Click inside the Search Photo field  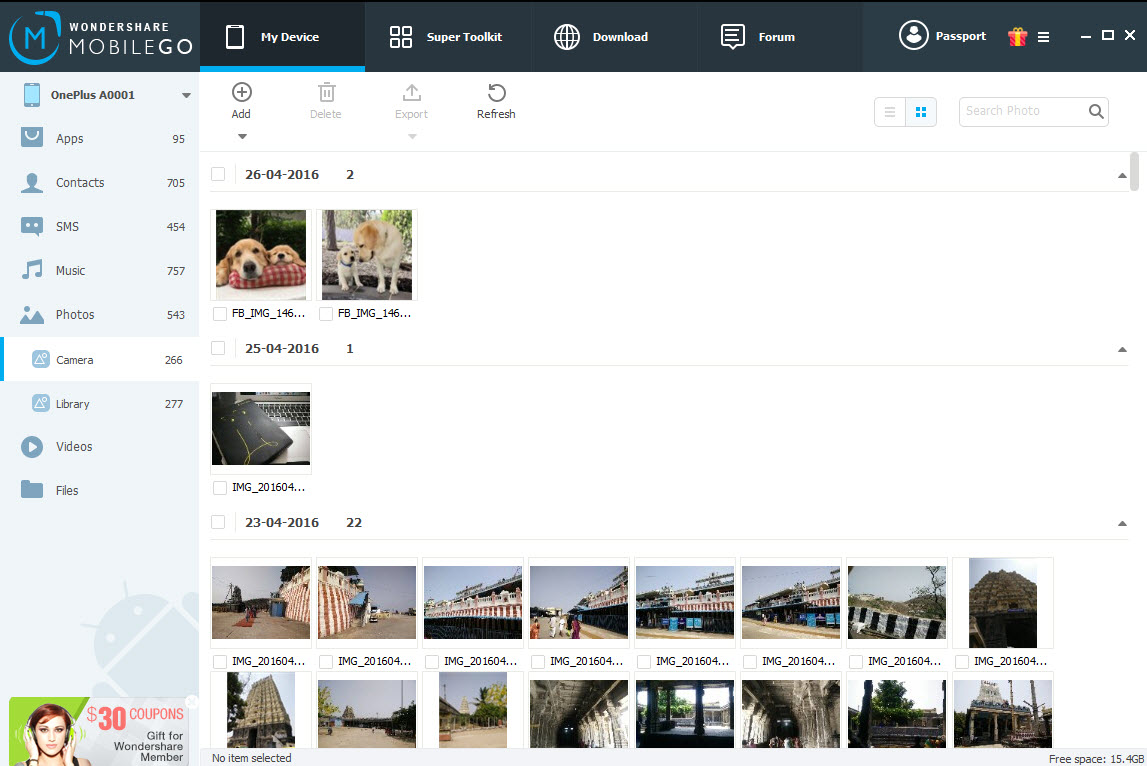(1020, 111)
